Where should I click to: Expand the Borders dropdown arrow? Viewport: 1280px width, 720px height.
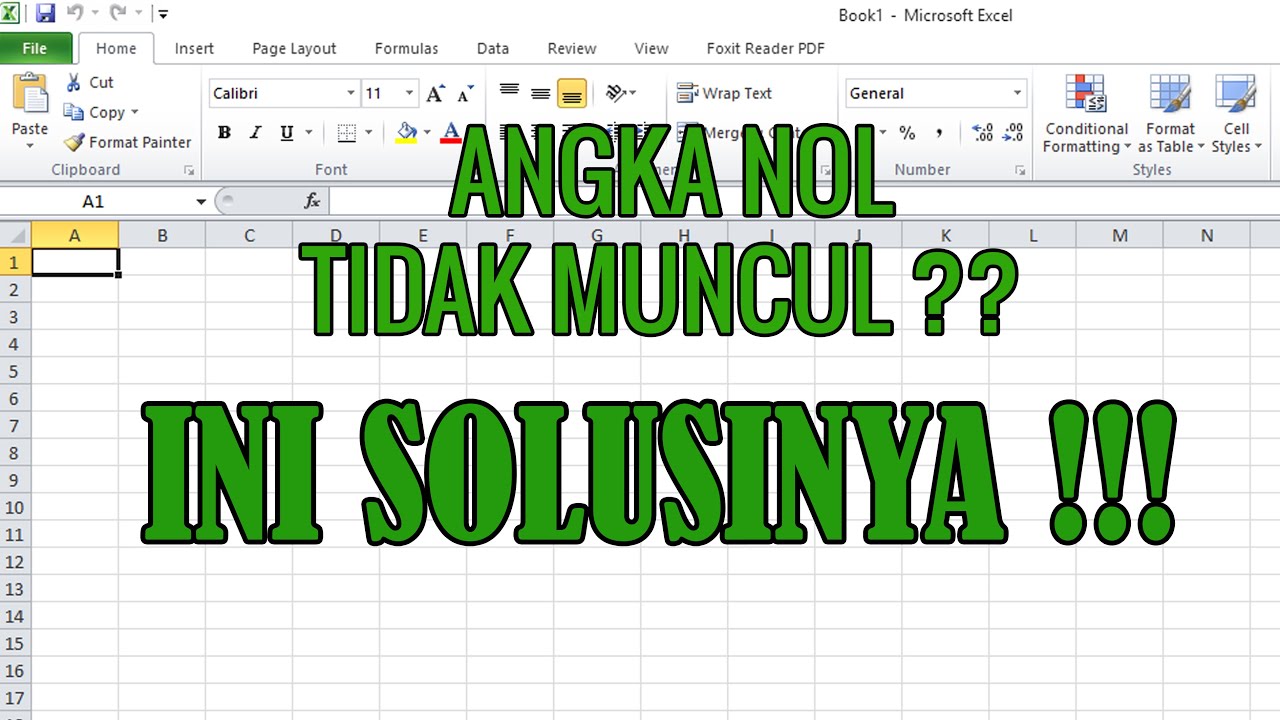point(369,132)
